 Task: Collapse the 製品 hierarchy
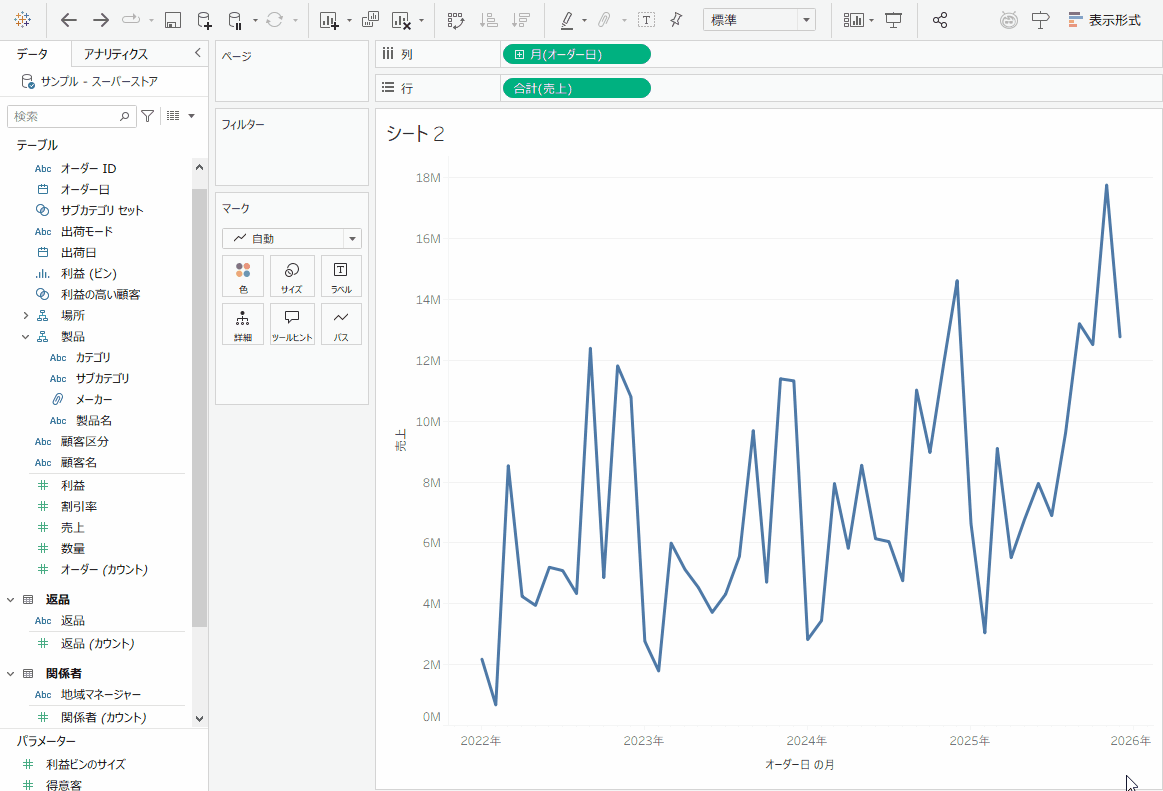tap(26, 337)
